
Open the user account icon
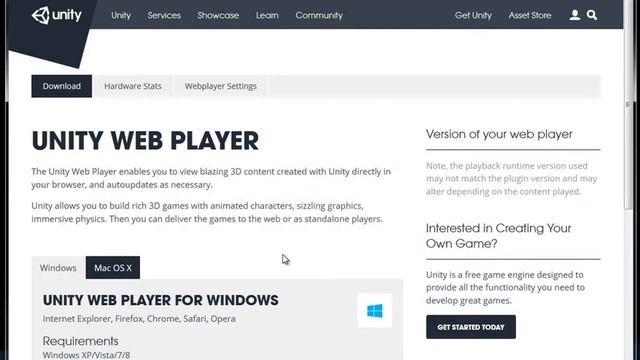[x=575, y=15]
